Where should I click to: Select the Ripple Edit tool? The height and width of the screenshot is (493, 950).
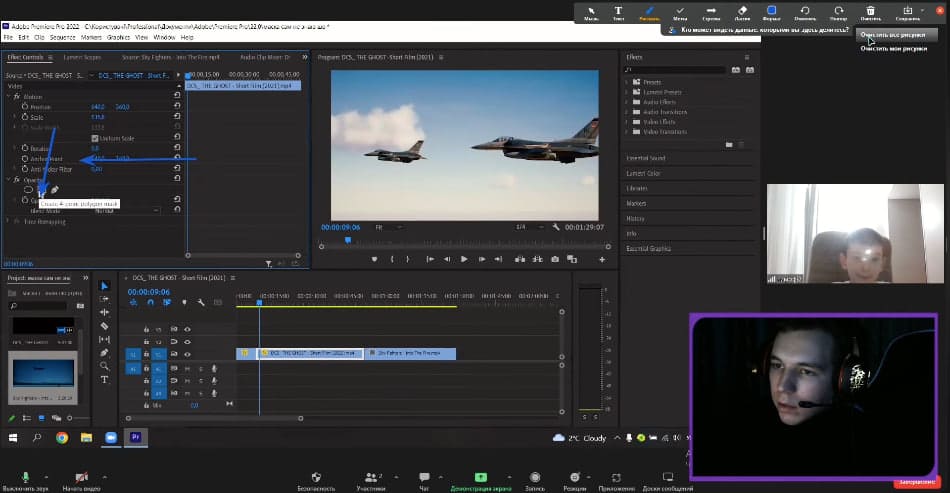click(104, 313)
